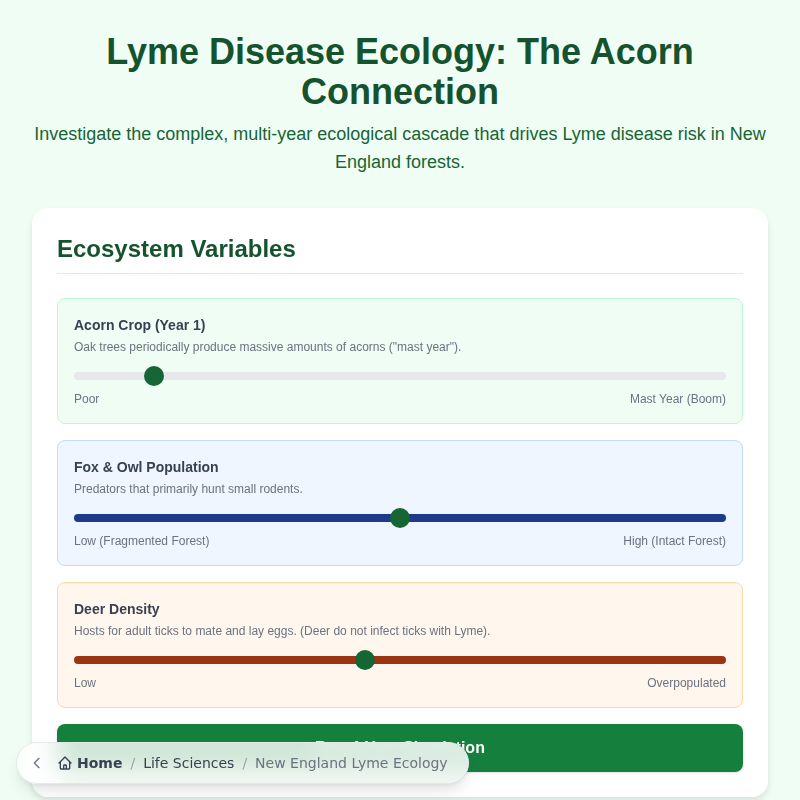The width and height of the screenshot is (800, 800).
Task: Select the Fox & Owl Population card heading
Action: (x=146, y=467)
